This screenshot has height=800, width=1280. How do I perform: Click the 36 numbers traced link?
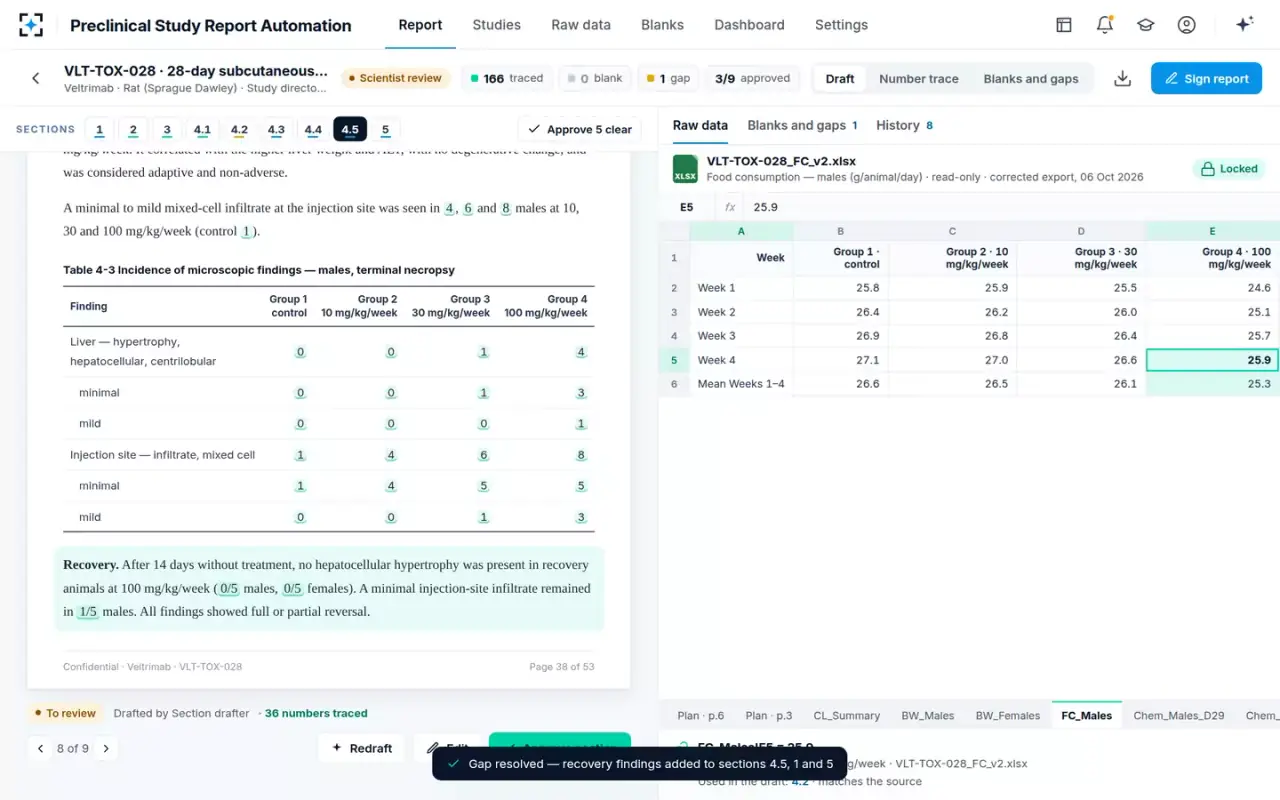(316, 713)
